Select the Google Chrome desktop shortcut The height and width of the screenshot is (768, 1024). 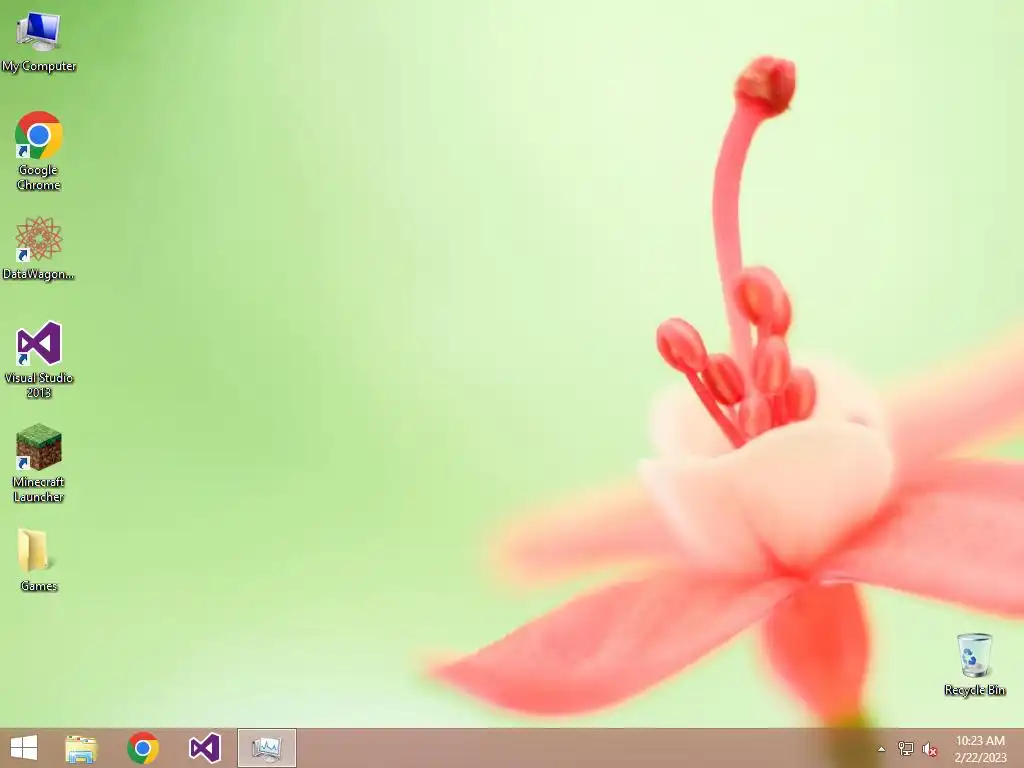tap(39, 151)
